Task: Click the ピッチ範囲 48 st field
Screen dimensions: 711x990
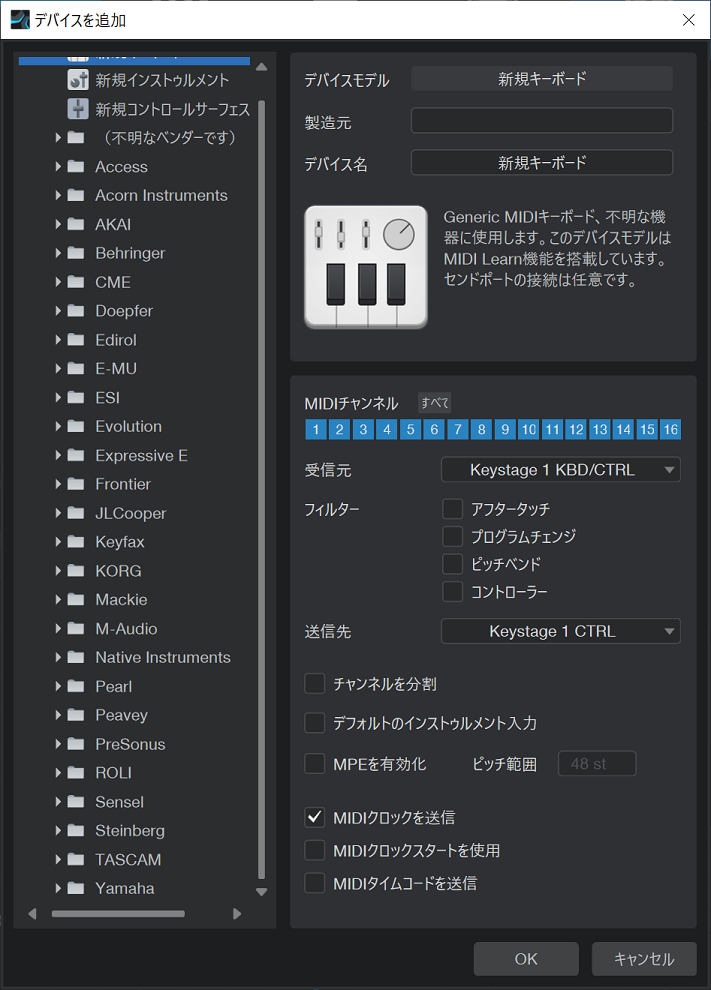Action: [x=597, y=764]
